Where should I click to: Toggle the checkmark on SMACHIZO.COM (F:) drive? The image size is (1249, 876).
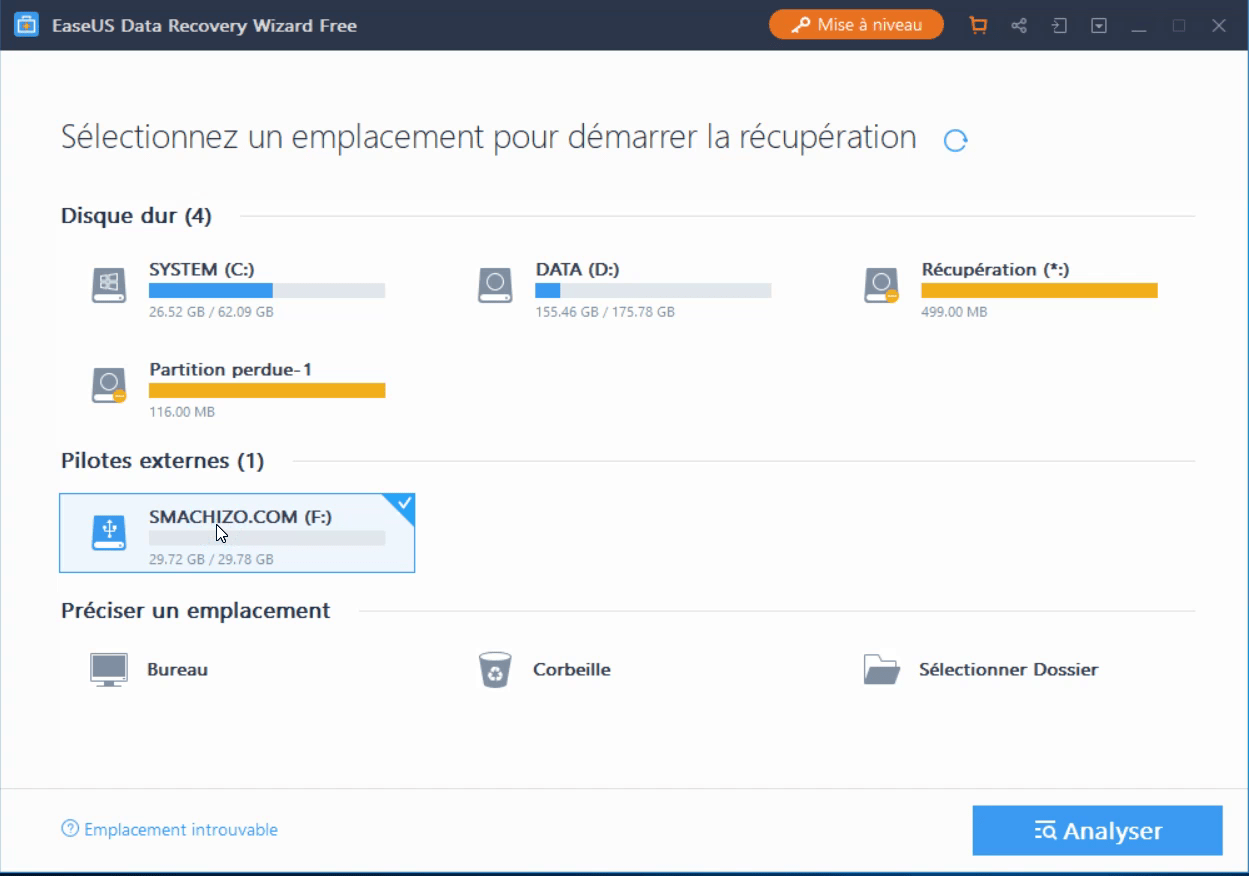(403, 504)
